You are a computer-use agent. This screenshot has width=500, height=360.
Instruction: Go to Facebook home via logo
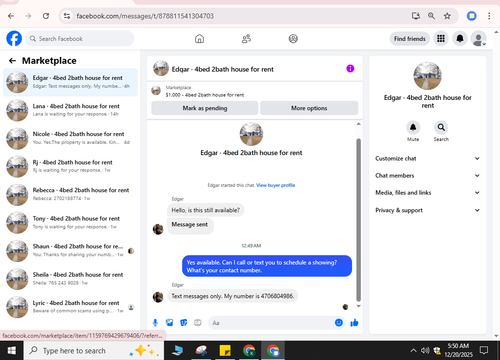[x=14, y=39]
